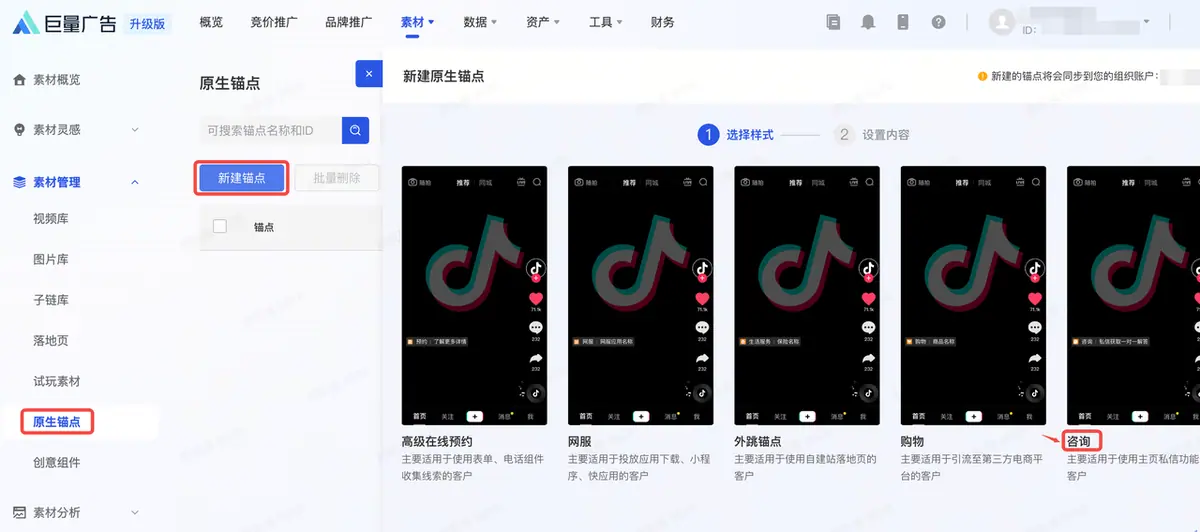The image size is (1200, 532).
Task: Click the 咨询 title text
Action: pyautogui.click(x=1078, y=441)
